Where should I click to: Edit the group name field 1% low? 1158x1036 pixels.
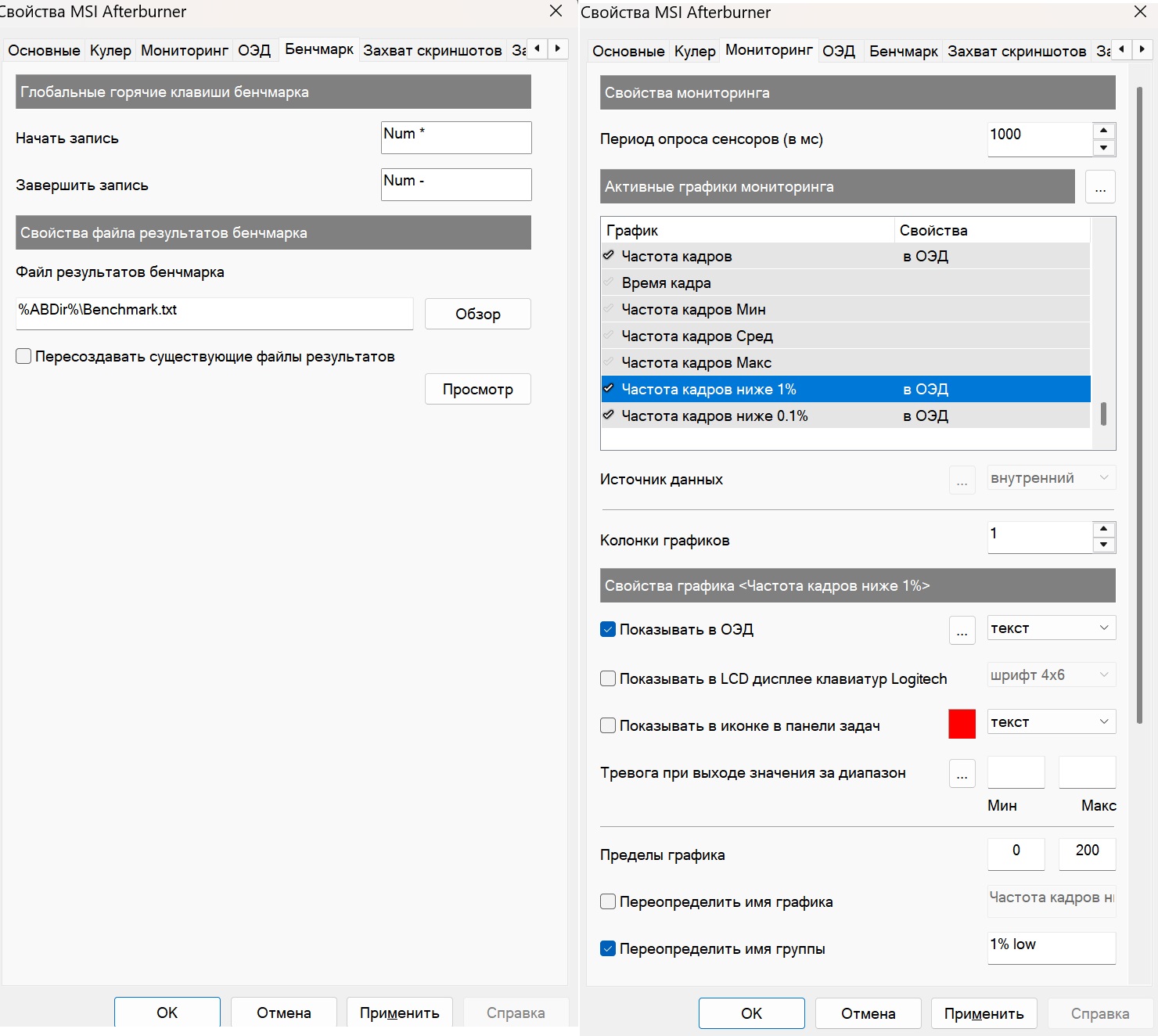(1052, 948)
